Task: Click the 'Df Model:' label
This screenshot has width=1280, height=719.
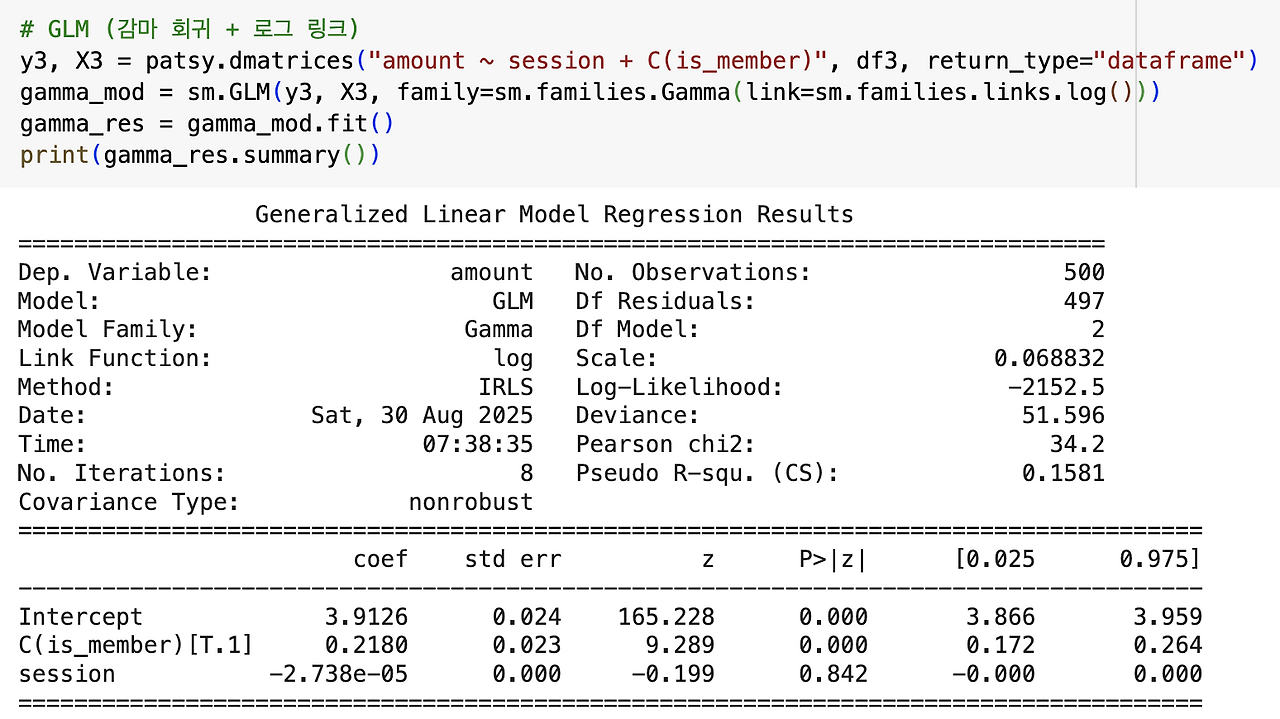Action: pyautogui.click(x=637, y=330)
